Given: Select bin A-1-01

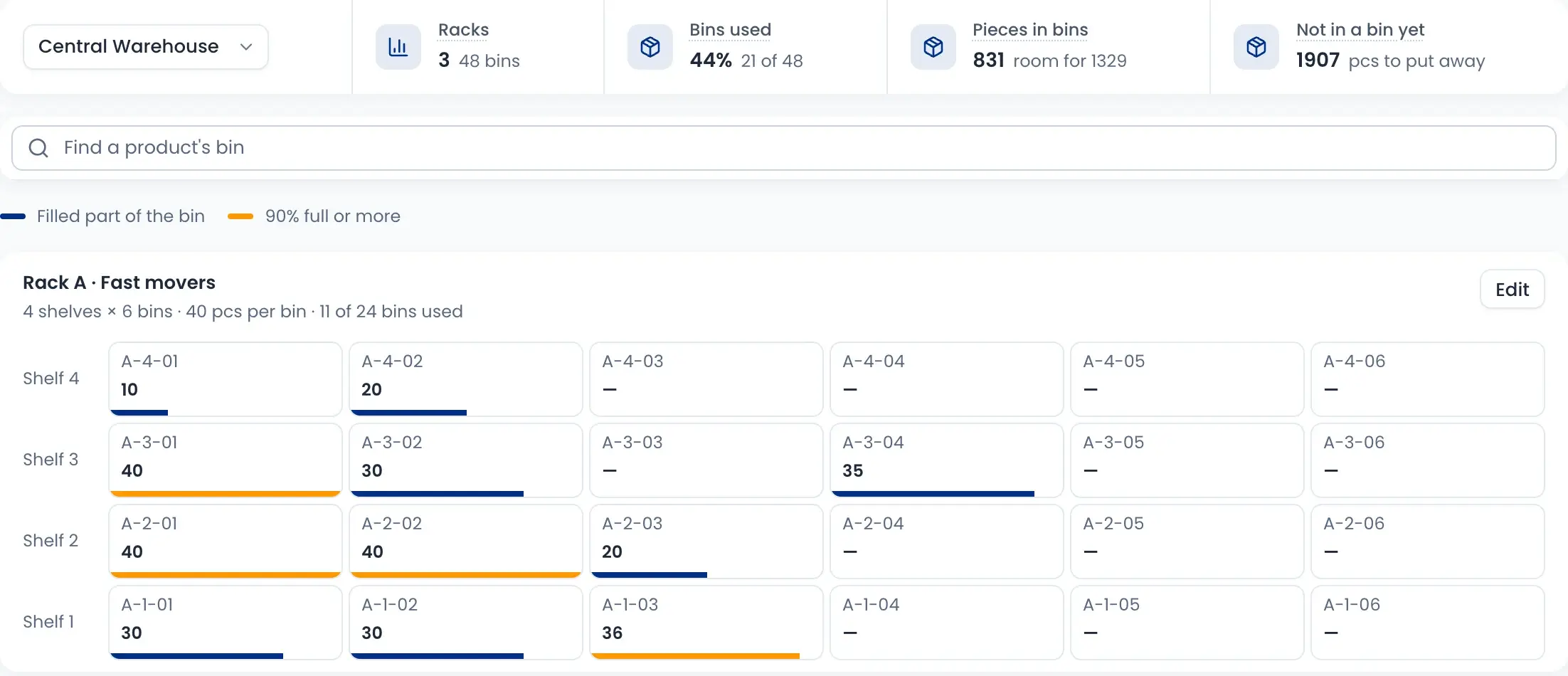Looking at the screenshot, I should (x=226, y=623).
